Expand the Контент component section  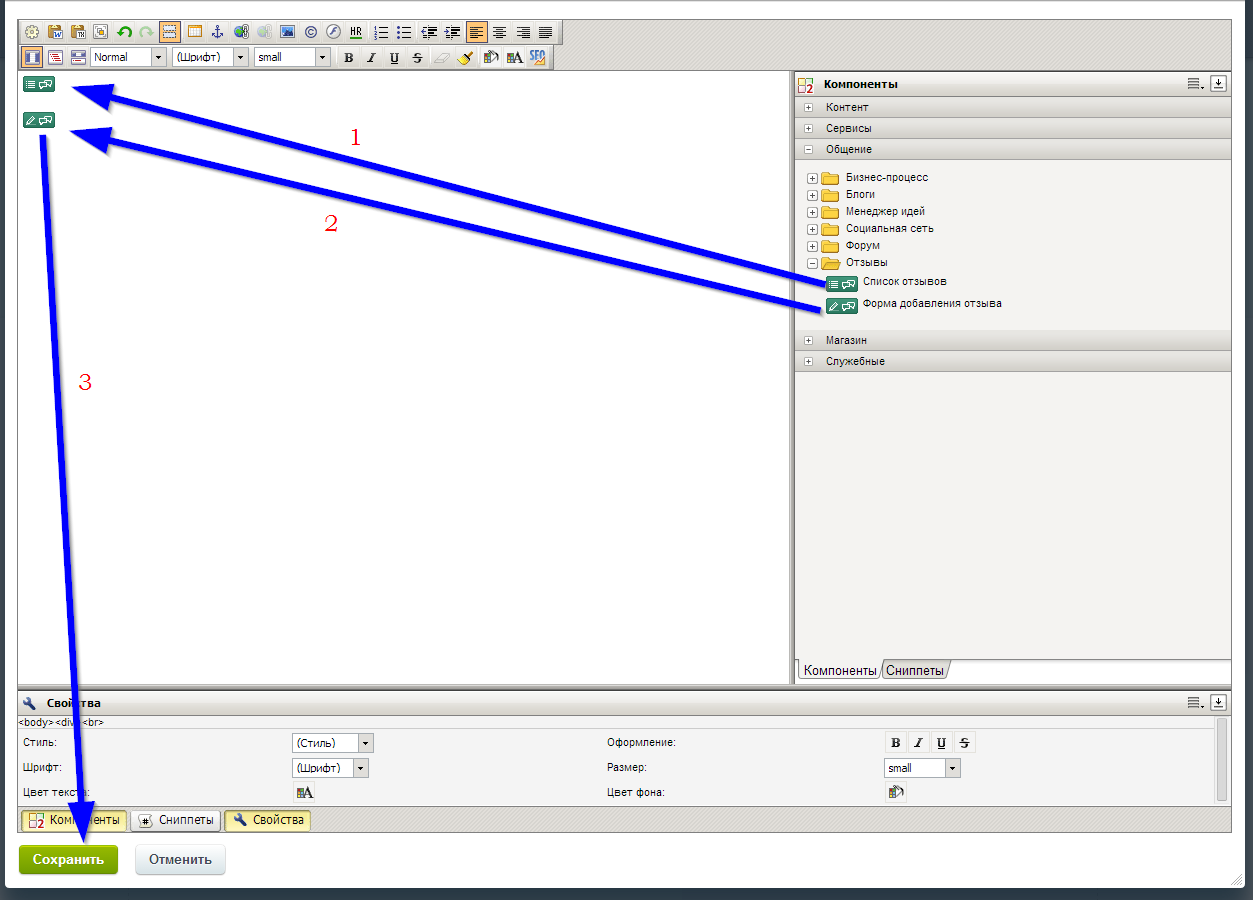[x=809, y=107]
